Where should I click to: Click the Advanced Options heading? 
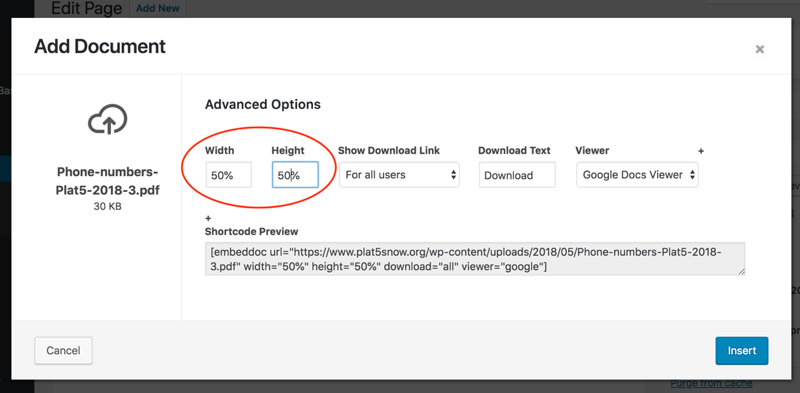pyautogui.click(x=263, y=105)
